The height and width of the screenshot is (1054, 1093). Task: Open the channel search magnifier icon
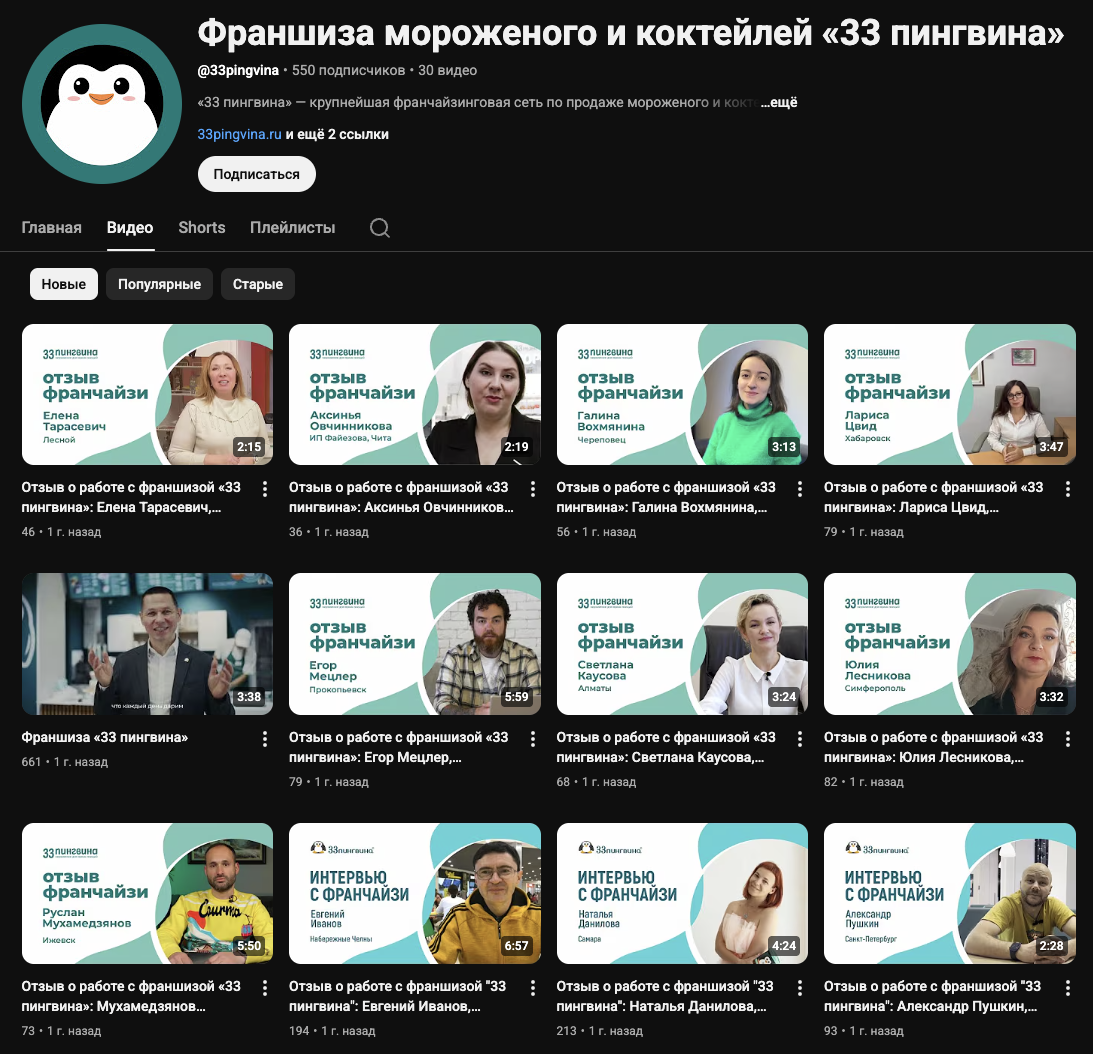[380, 228]
